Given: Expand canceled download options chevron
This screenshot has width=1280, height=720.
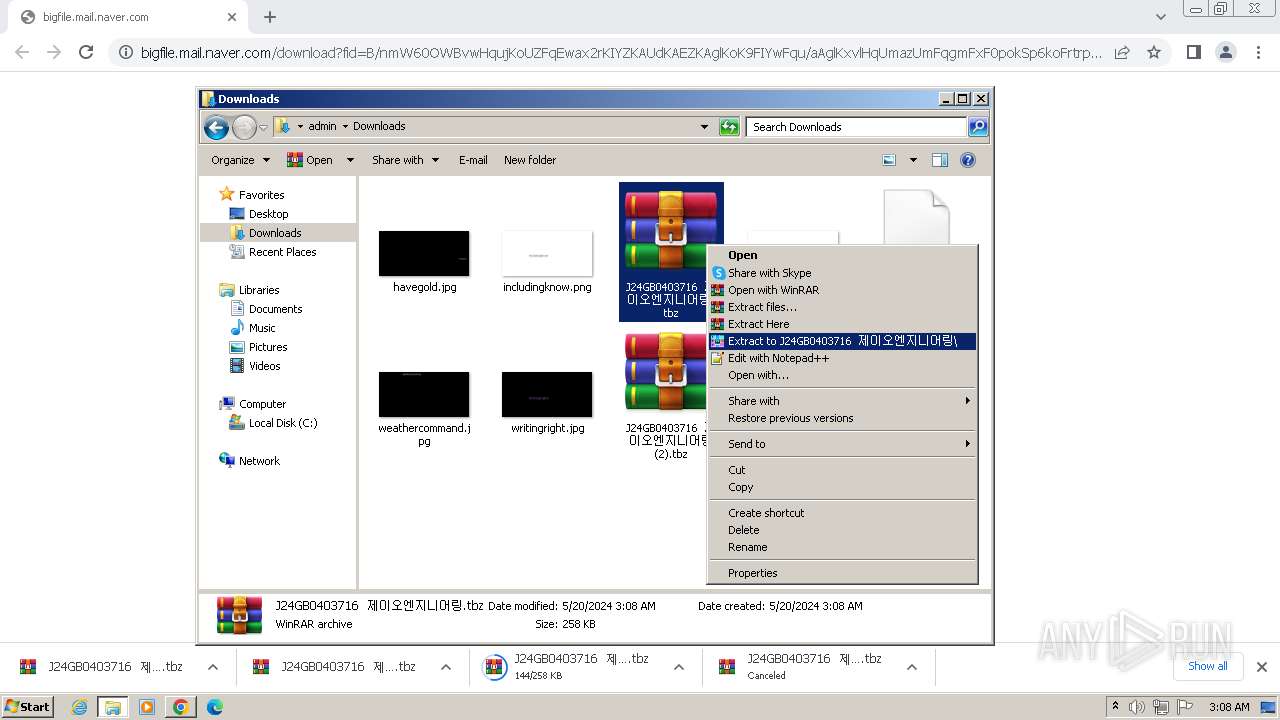Looking at the screenshot, I should point(912,667).
